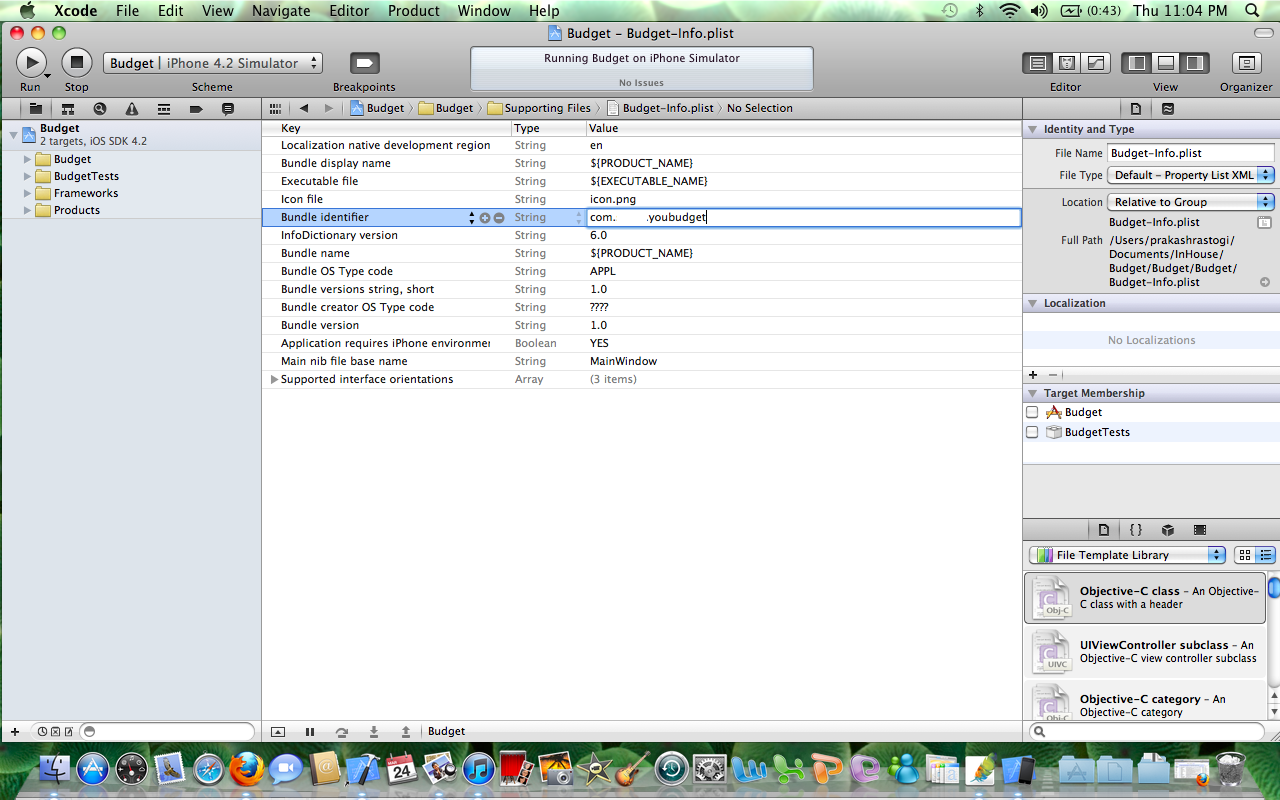Show the Issue navigator

point(132,108)
